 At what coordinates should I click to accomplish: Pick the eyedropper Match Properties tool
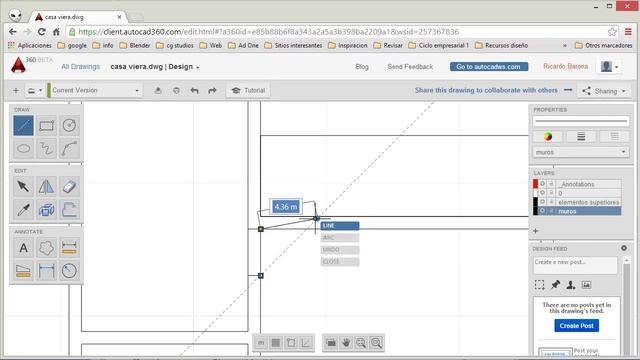point(23,209)
